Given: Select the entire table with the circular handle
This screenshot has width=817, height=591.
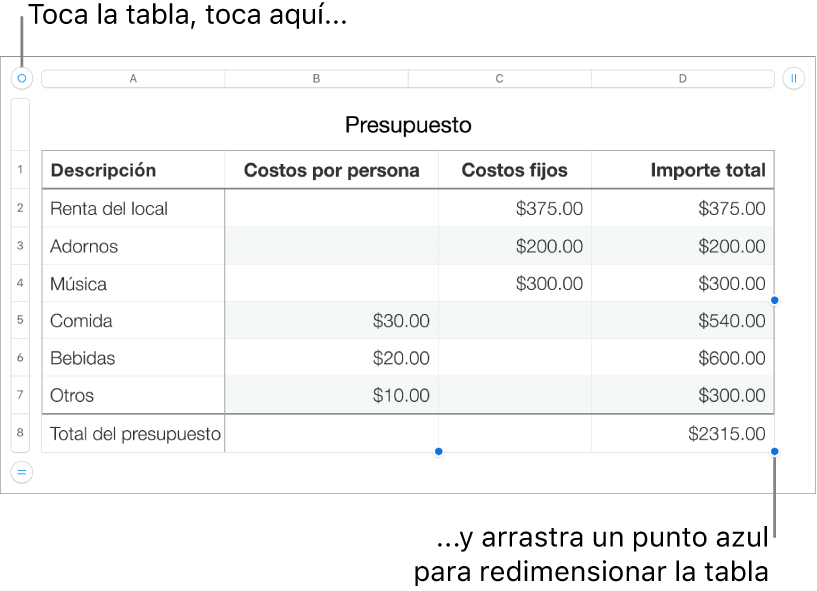Looking at the screenshot, I should tap(21, 77).
